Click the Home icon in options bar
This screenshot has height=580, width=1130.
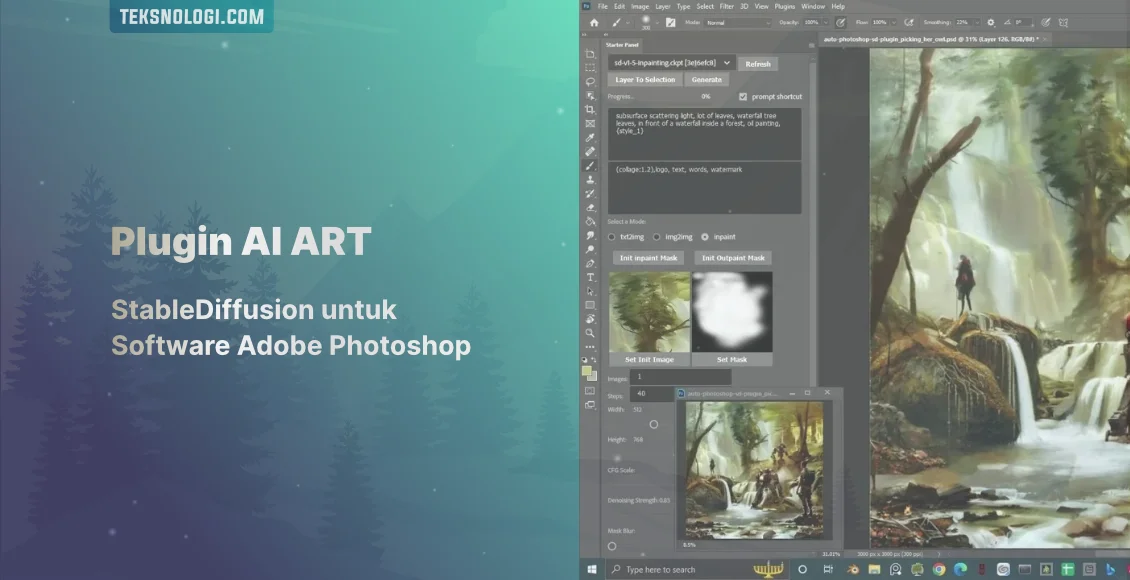tap(594, 22)
